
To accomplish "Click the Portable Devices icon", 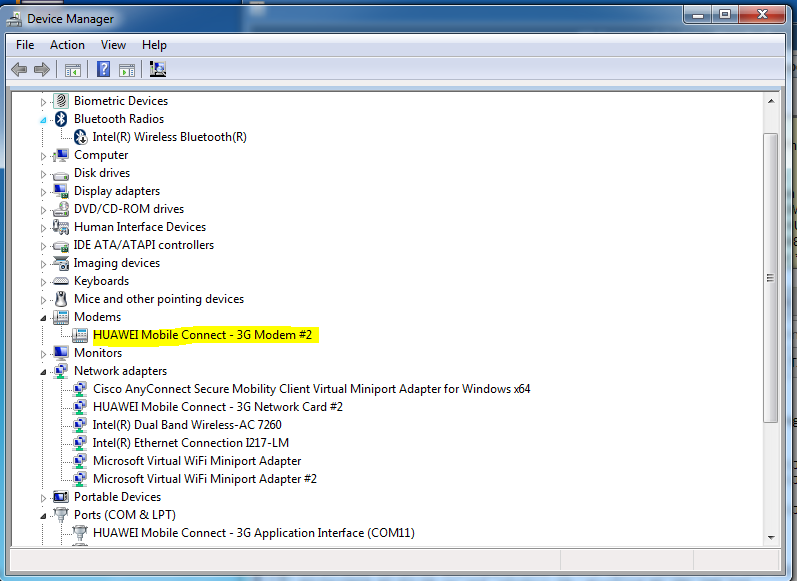I will pyautogui.click(x=61, y=497).
